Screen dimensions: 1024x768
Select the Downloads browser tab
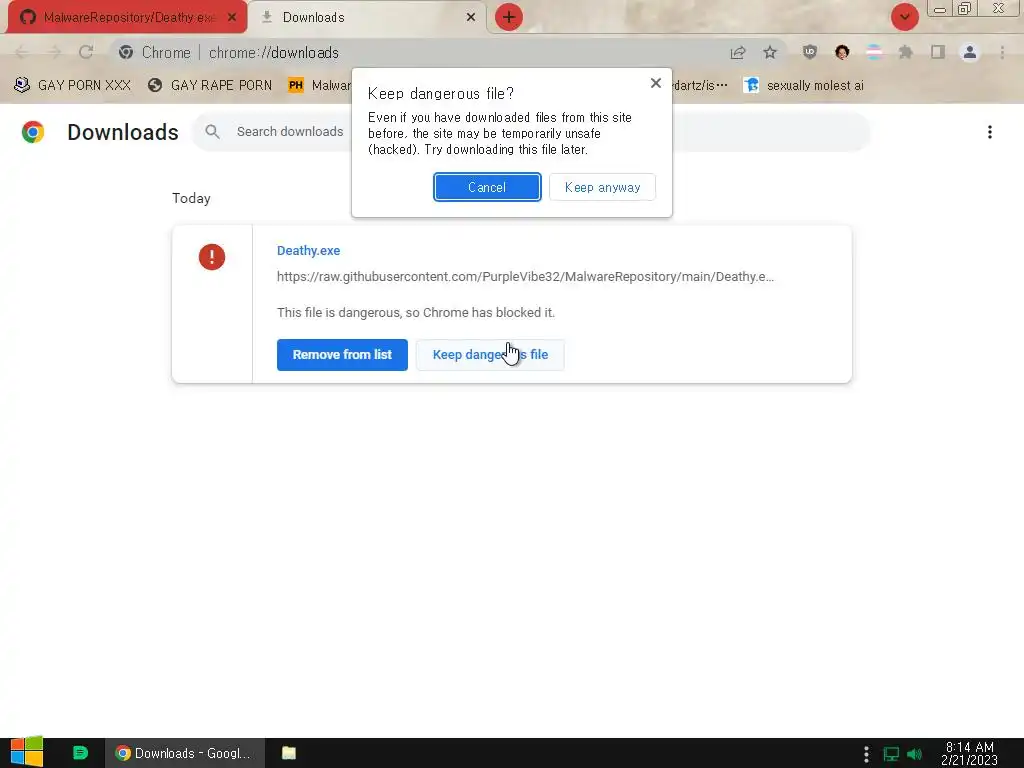coord(367,17)
